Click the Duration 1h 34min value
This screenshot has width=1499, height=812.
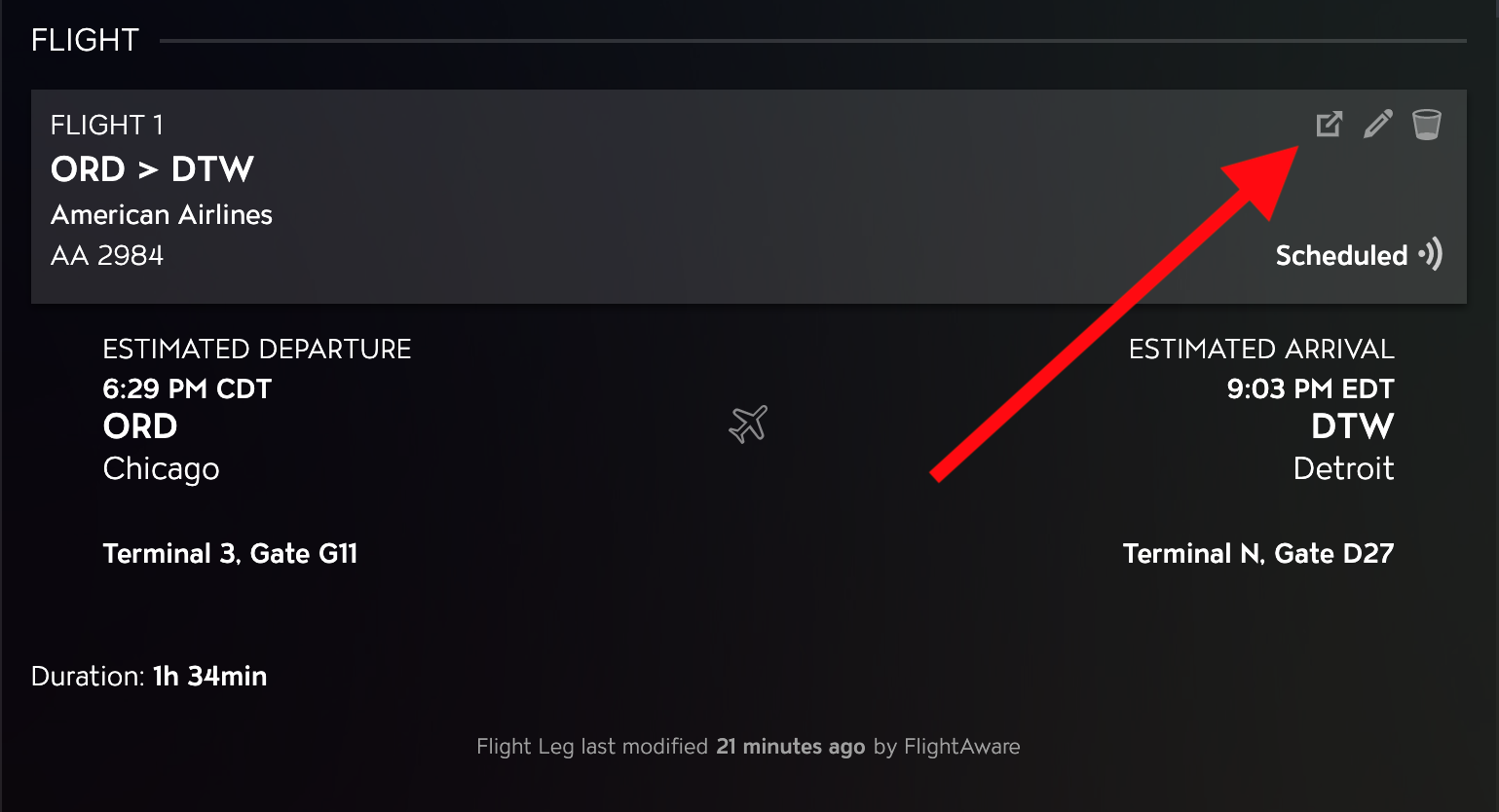(209, 676)
